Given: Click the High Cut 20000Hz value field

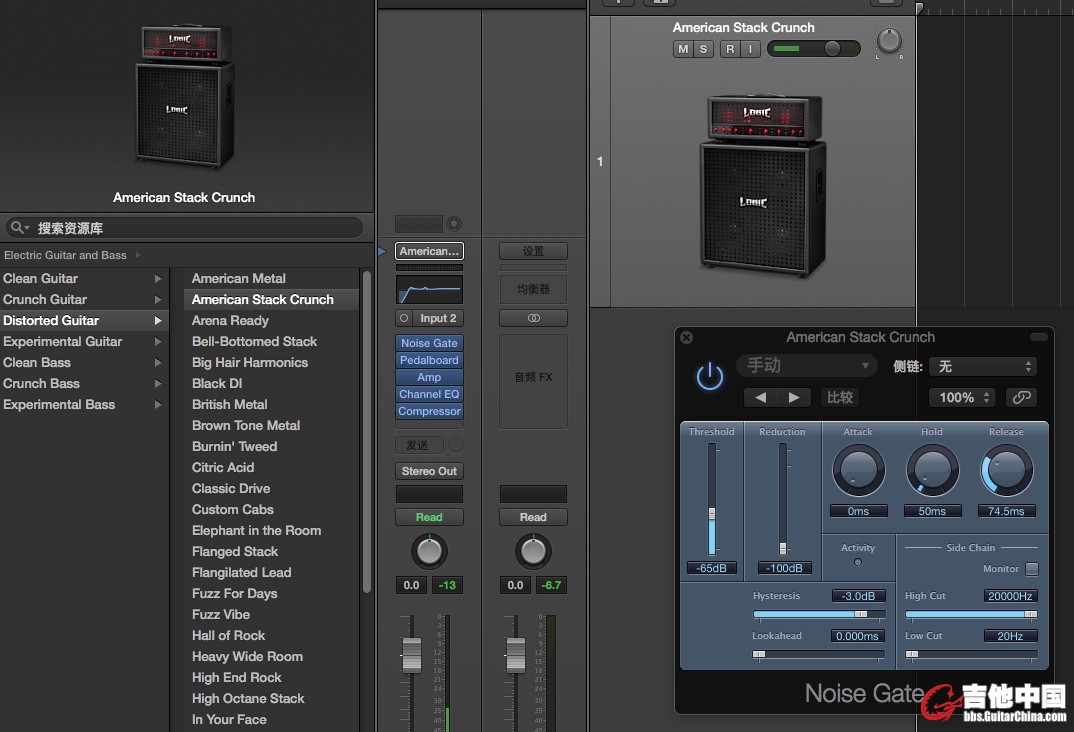Looking at the screenshot, I should pyautogui.click(x=1010, y=596).
